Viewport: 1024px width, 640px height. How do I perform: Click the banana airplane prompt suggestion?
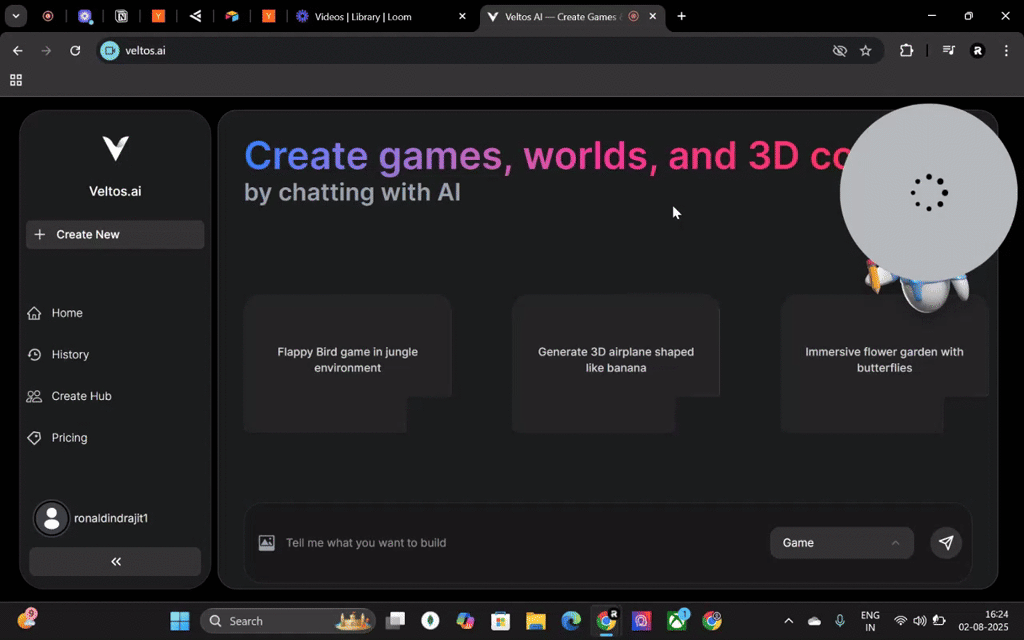[615, 360]
